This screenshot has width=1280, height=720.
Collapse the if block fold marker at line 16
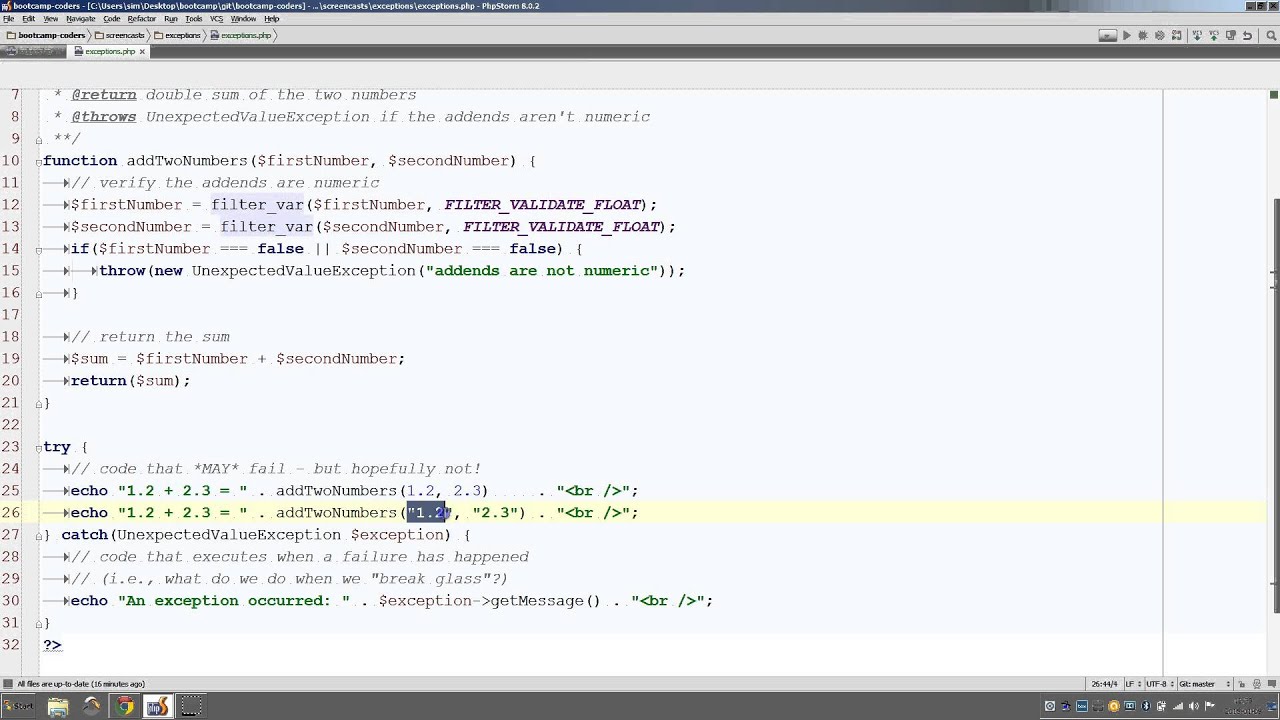(39, 293)
